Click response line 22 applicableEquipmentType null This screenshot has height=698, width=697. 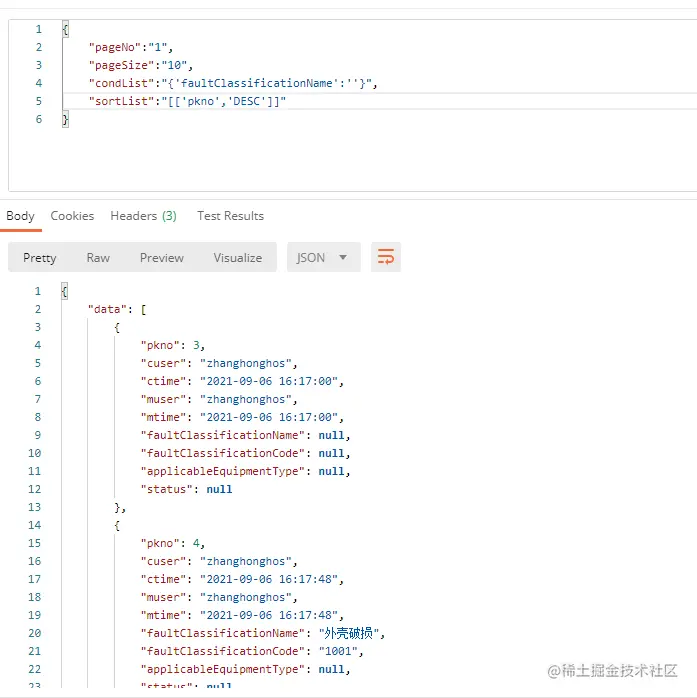(x=245, y=670)
